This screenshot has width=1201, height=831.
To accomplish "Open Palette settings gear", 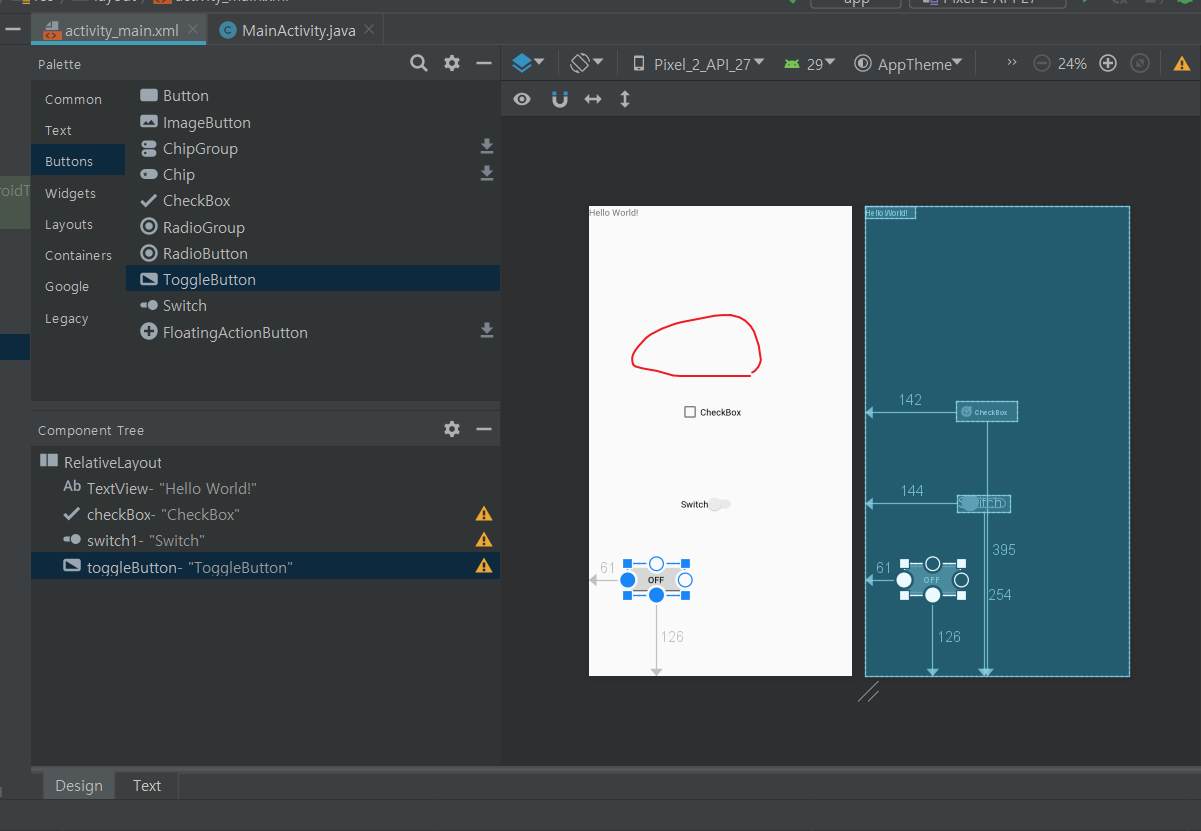I will [452, 63].
